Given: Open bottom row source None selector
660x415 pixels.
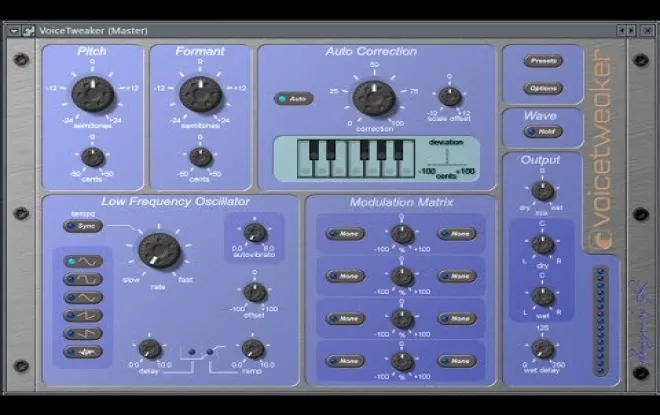Looking at the screenshot, I should [345, 361].
